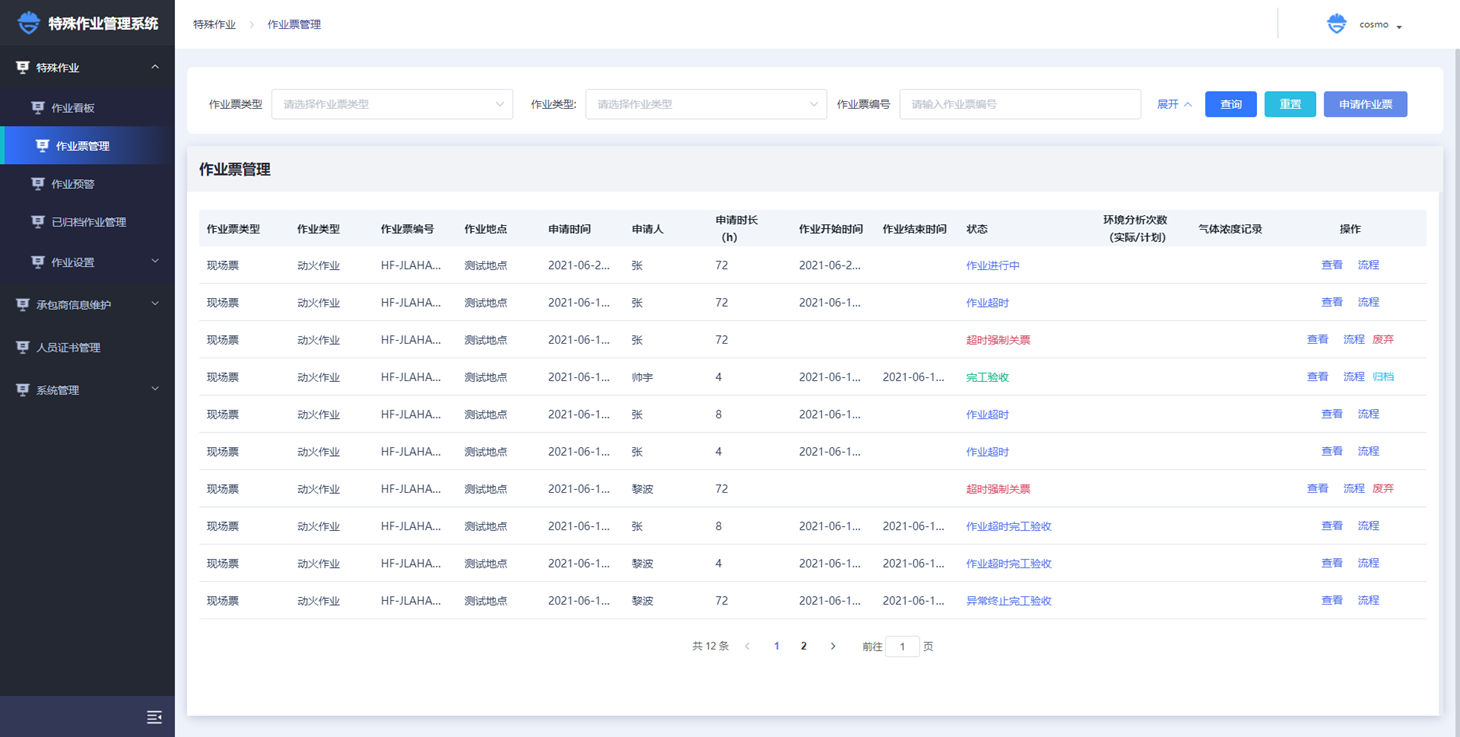Click the page jump number field
The height and width of the screenshot is (737, 1460).
tap(902, 647)
